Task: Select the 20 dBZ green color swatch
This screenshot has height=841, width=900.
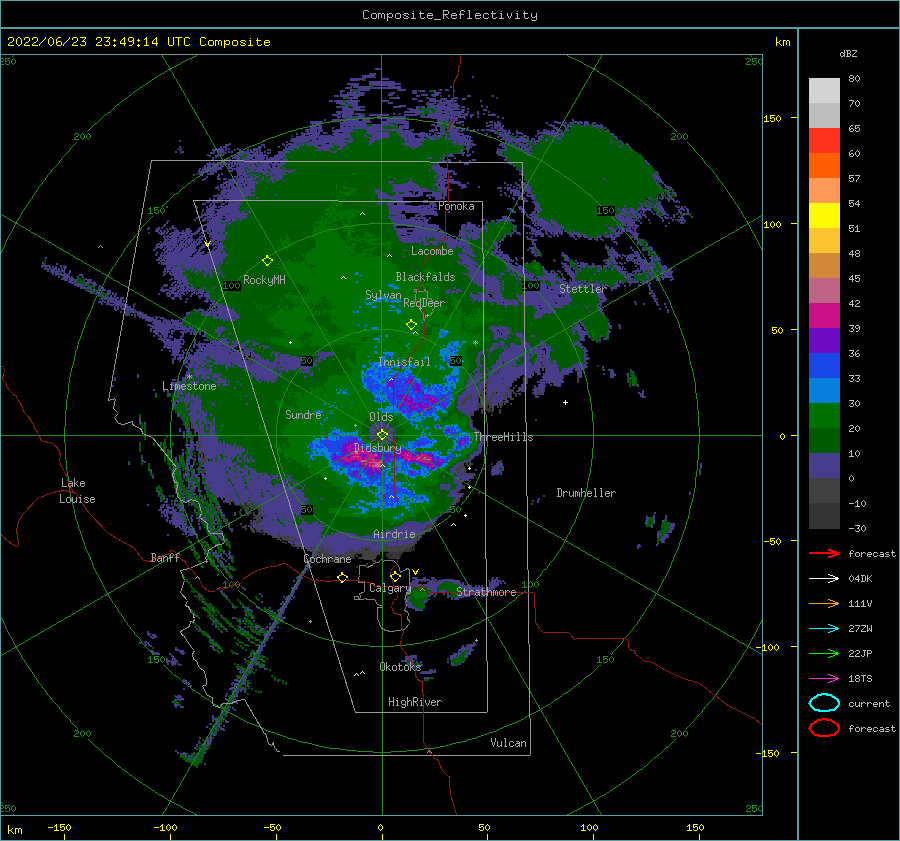Action: pos(824,415)
